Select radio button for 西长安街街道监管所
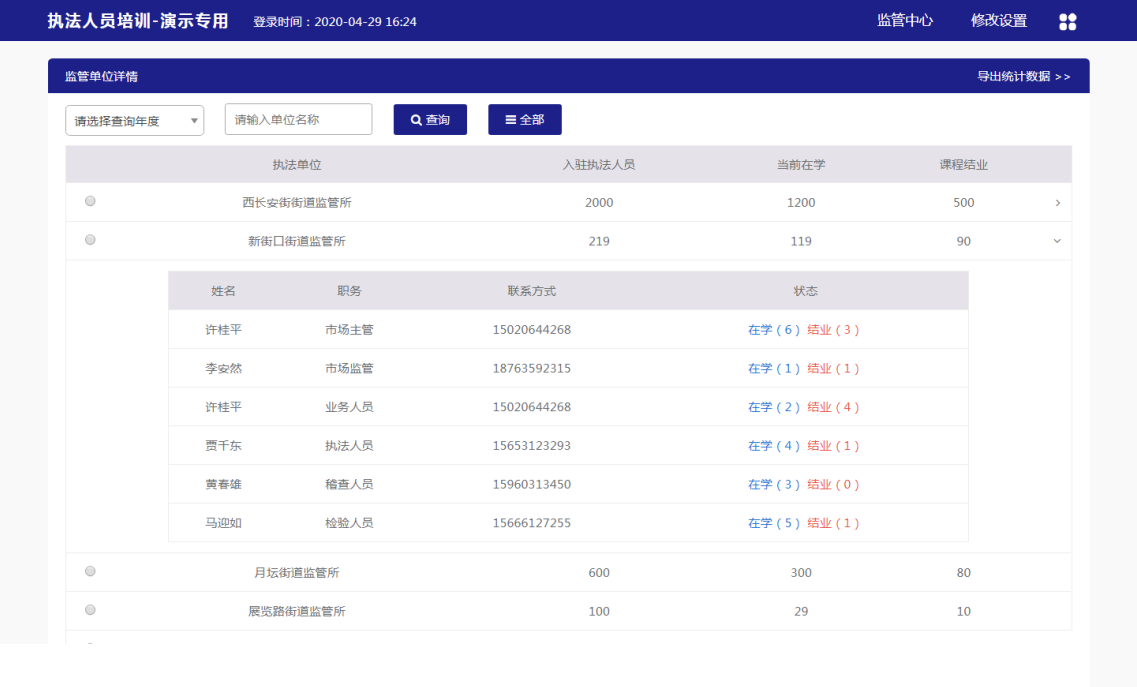The image size is (1137, 687). (90, 201)
